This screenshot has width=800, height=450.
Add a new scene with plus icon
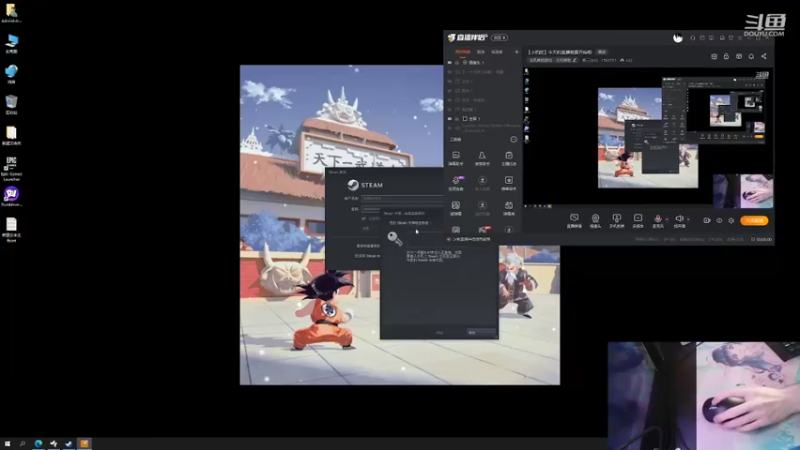pos(516,52)
